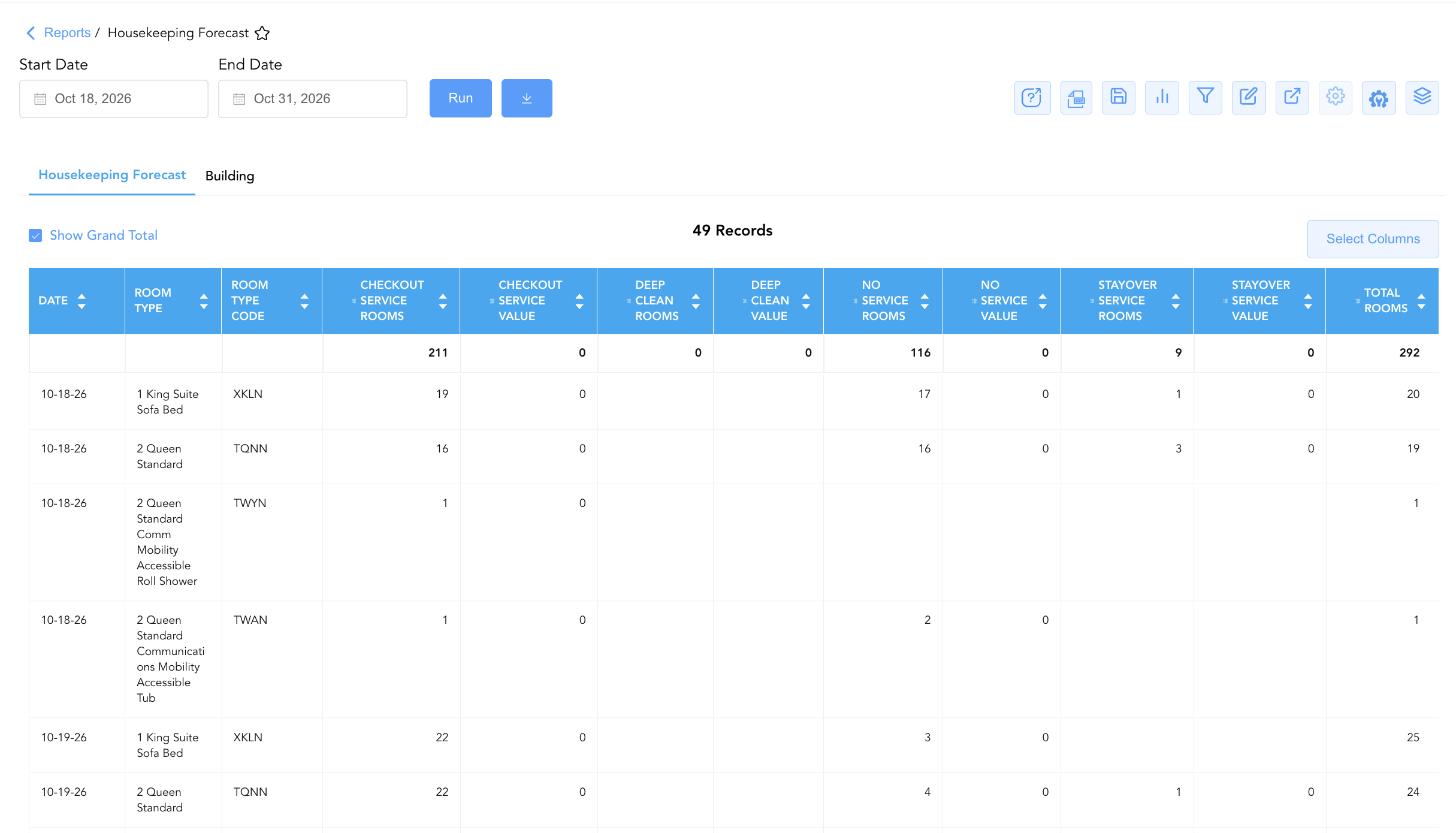Open the bar chart view
Viewport: 1456px width, 833px height.
1162,98
